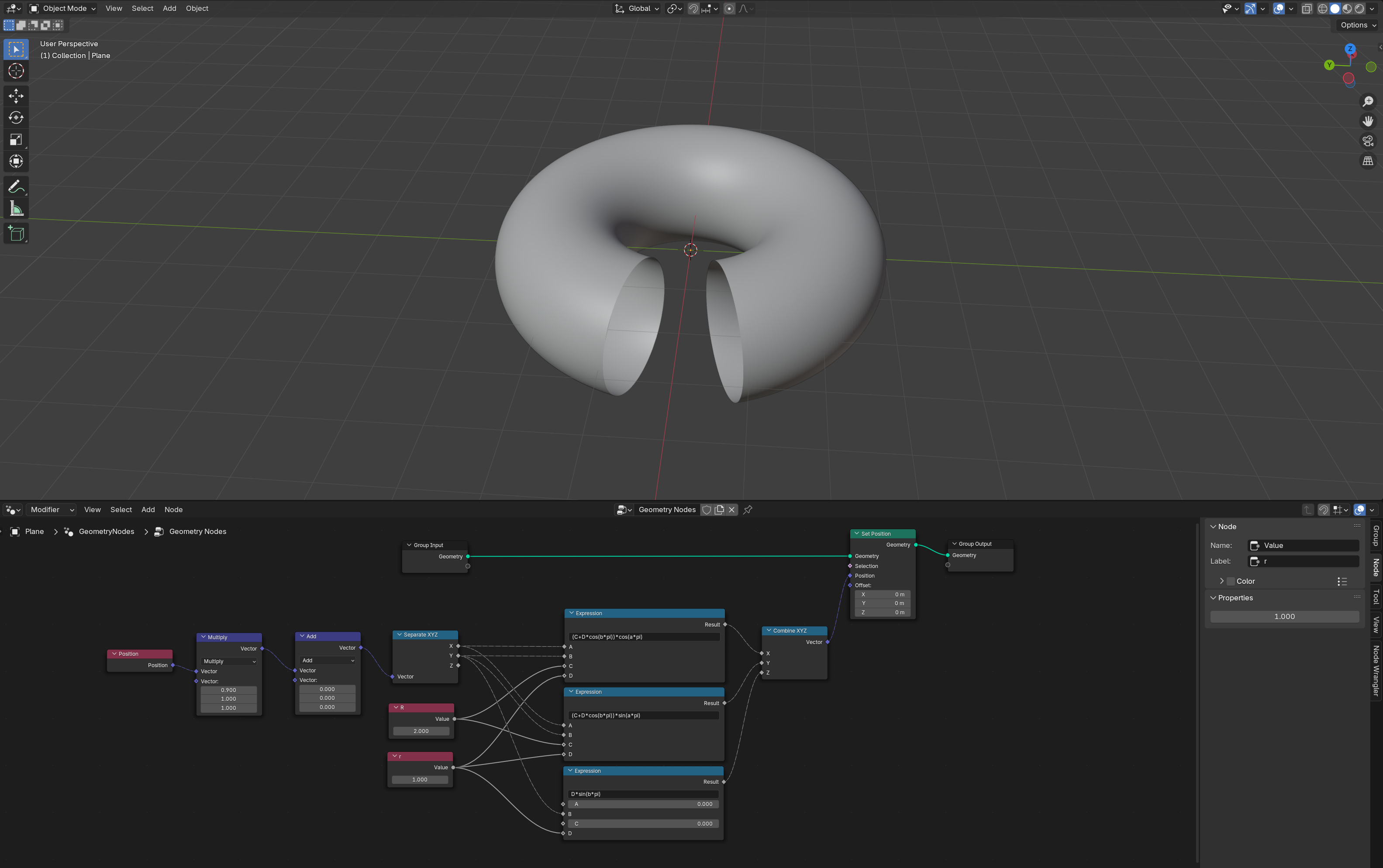Collapse the Set Position node header
1383x868 pixels.
[856, 534]
